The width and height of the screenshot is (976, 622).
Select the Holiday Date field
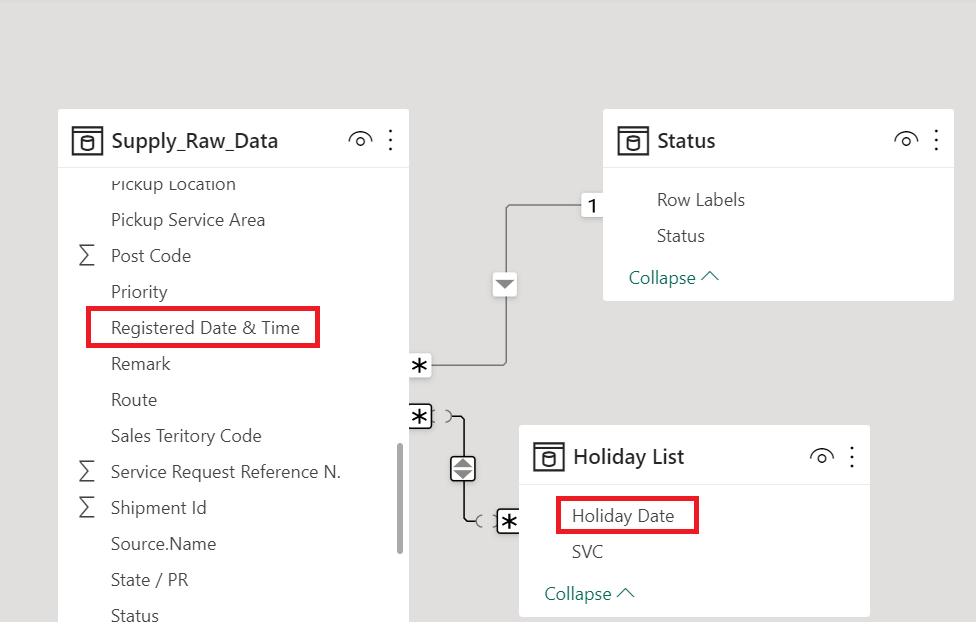tap(623, 516)
